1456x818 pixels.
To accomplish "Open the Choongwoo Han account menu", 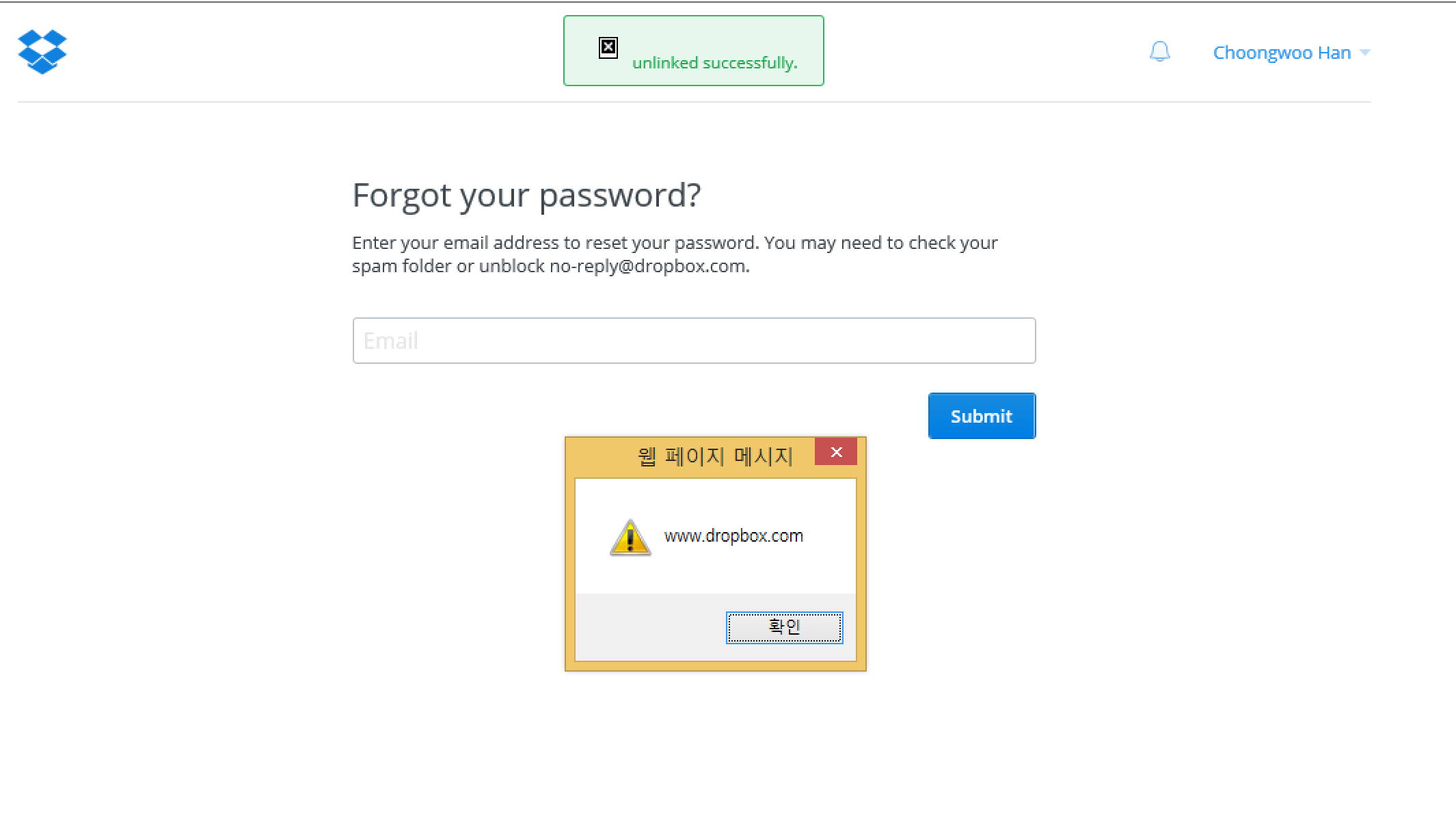I will coord(1282,53).
